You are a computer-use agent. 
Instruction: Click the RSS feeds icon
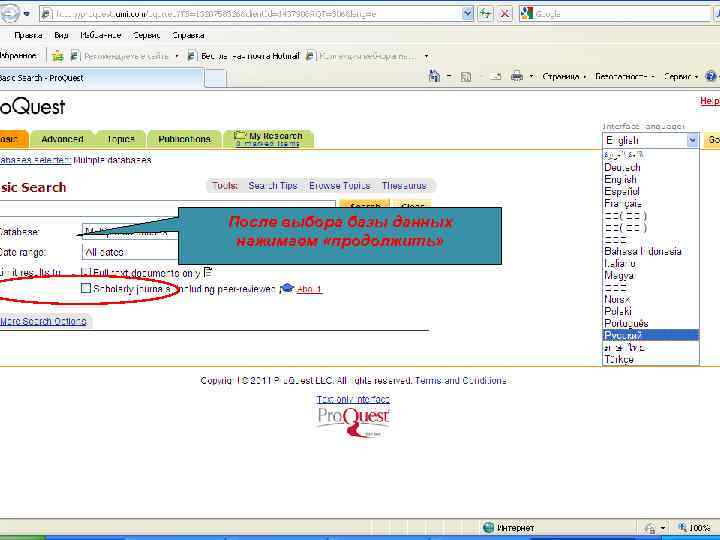click(x=466, y=77)
